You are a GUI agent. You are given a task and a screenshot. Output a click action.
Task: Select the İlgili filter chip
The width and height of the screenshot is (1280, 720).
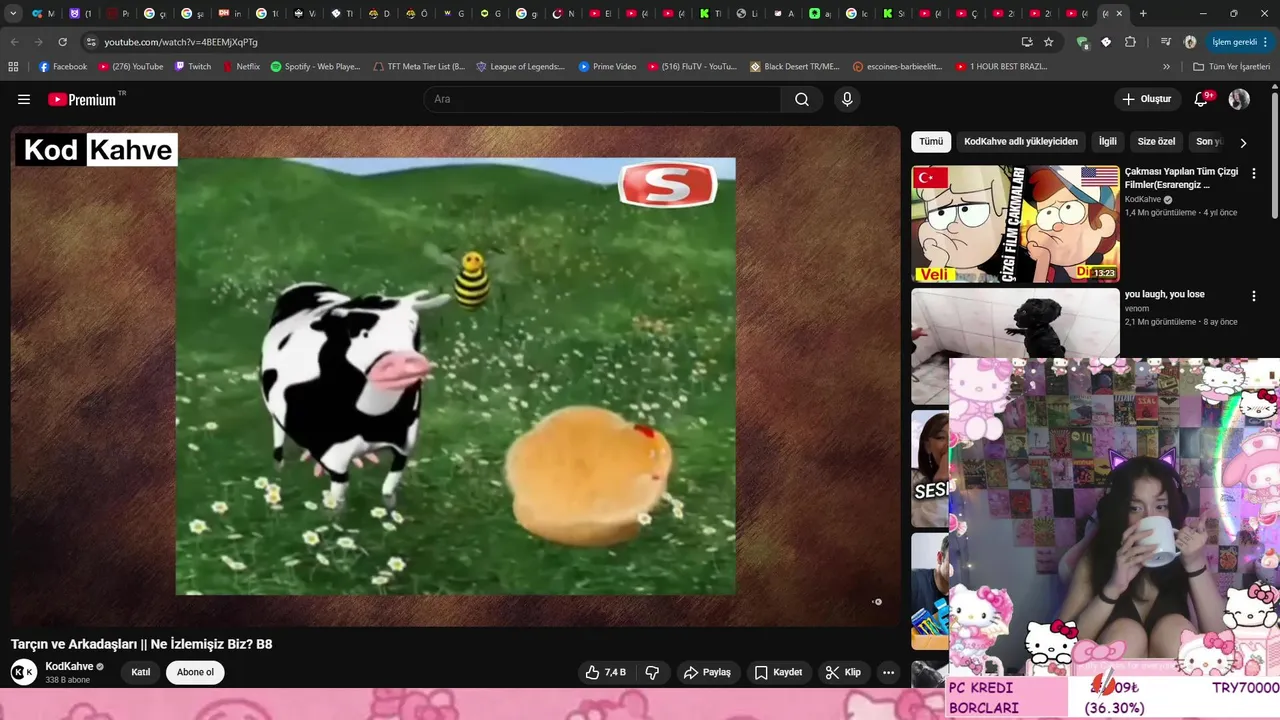1108,142
